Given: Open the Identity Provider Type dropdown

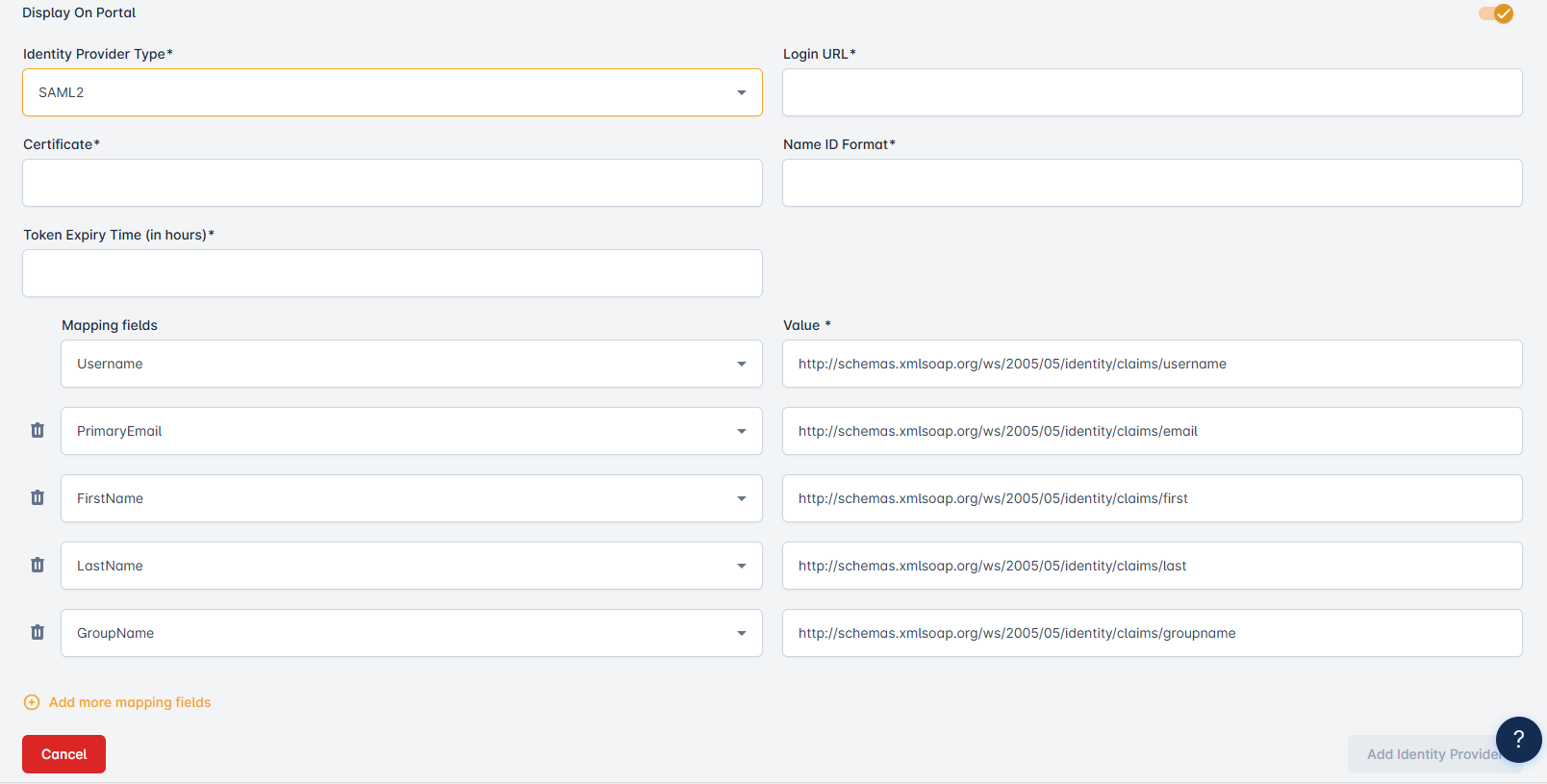Looking at the screenshot, I should click(393, 92).
